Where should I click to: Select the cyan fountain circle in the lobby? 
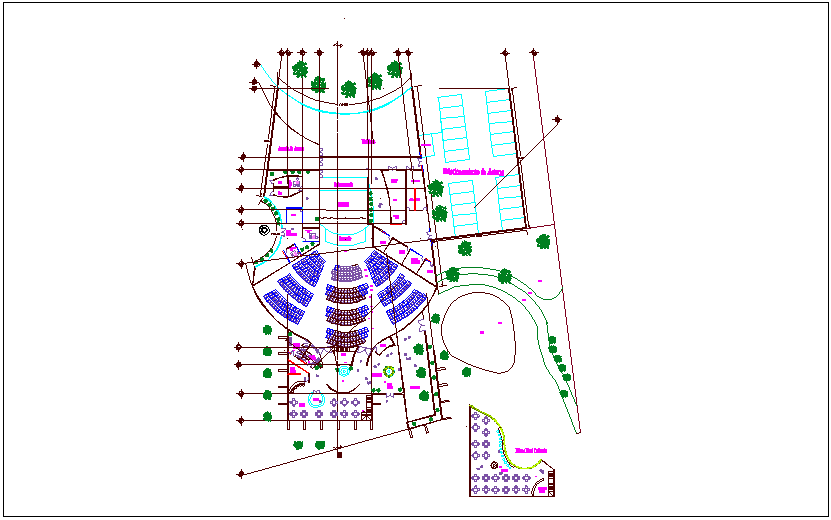coord(345,371)
